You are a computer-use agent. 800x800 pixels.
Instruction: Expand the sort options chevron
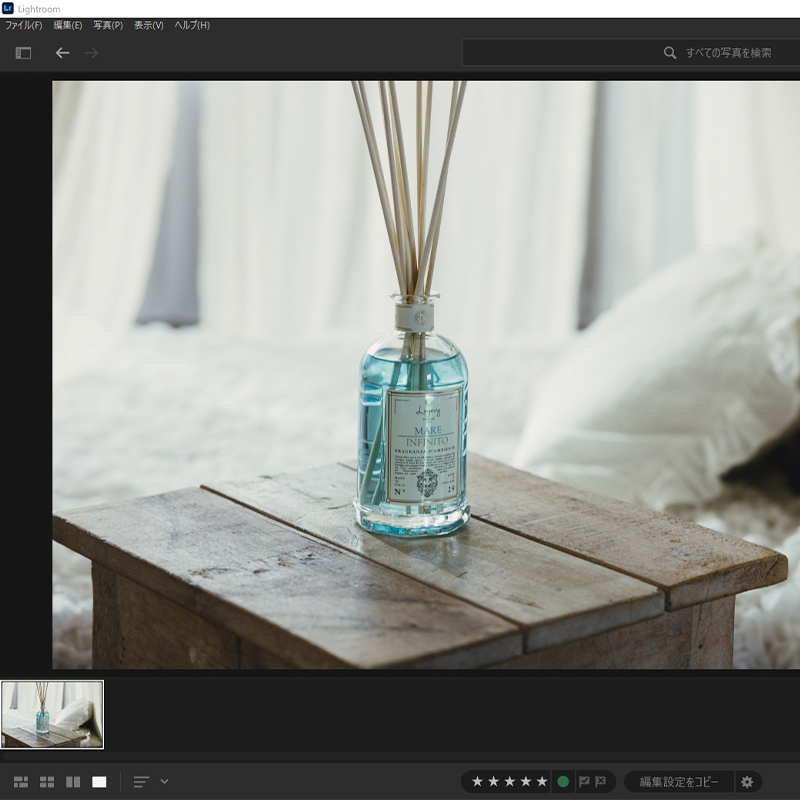click(164, 781)
